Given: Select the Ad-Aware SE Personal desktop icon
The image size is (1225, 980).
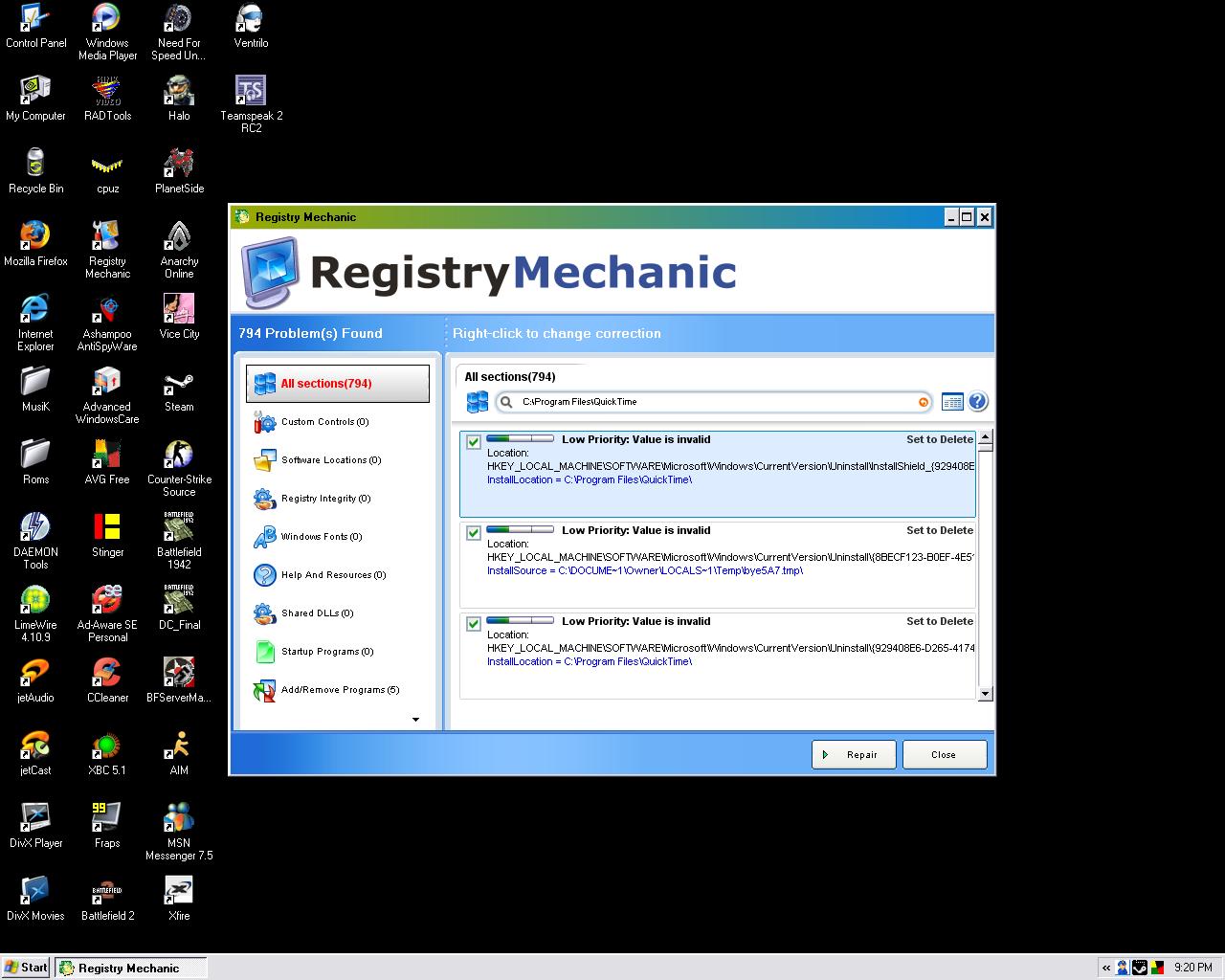Looking at the screenshot, I should pyautogui.click(x=107, y=613).
